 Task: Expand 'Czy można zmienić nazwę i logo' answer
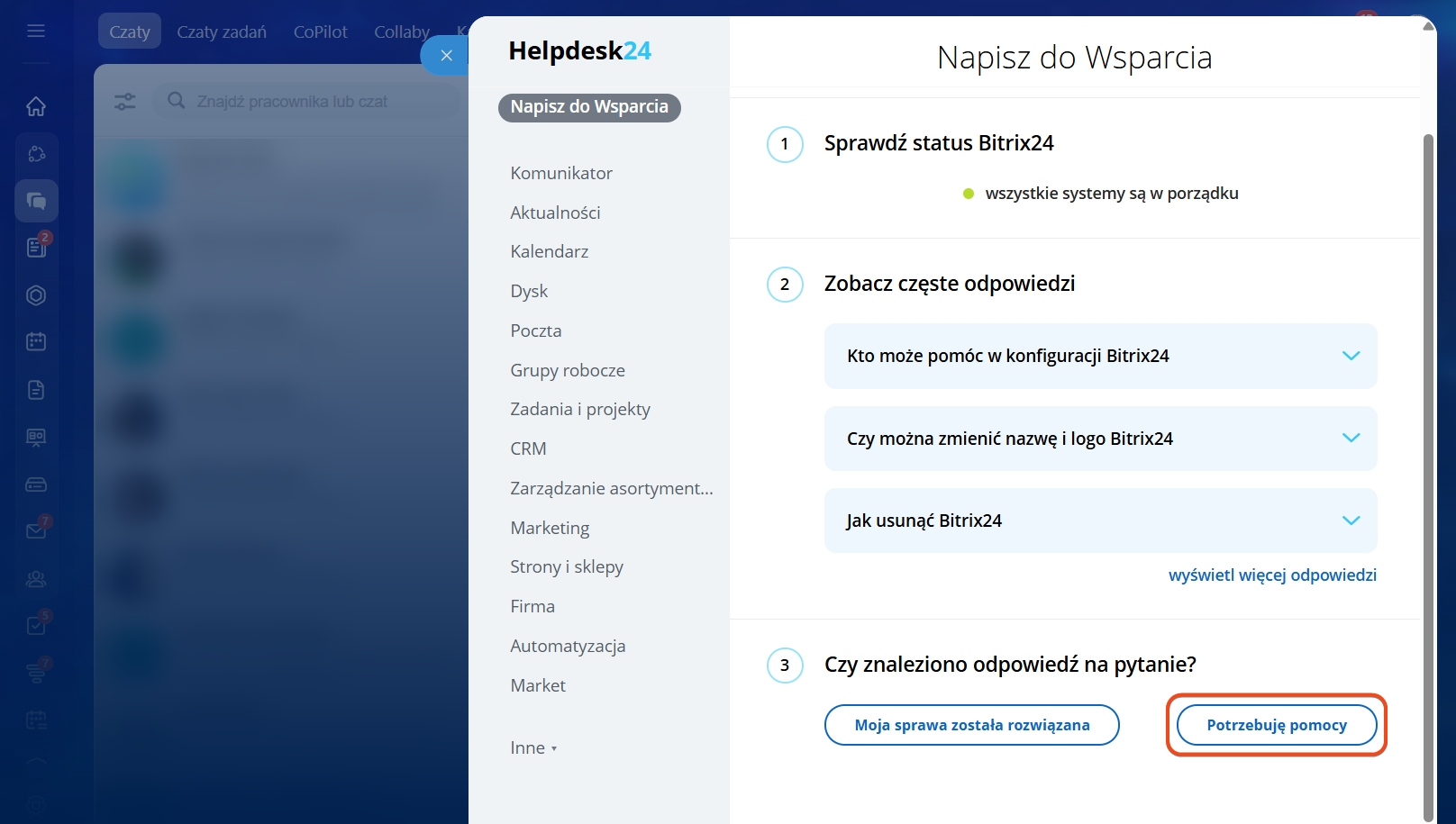click(1100, 439)
